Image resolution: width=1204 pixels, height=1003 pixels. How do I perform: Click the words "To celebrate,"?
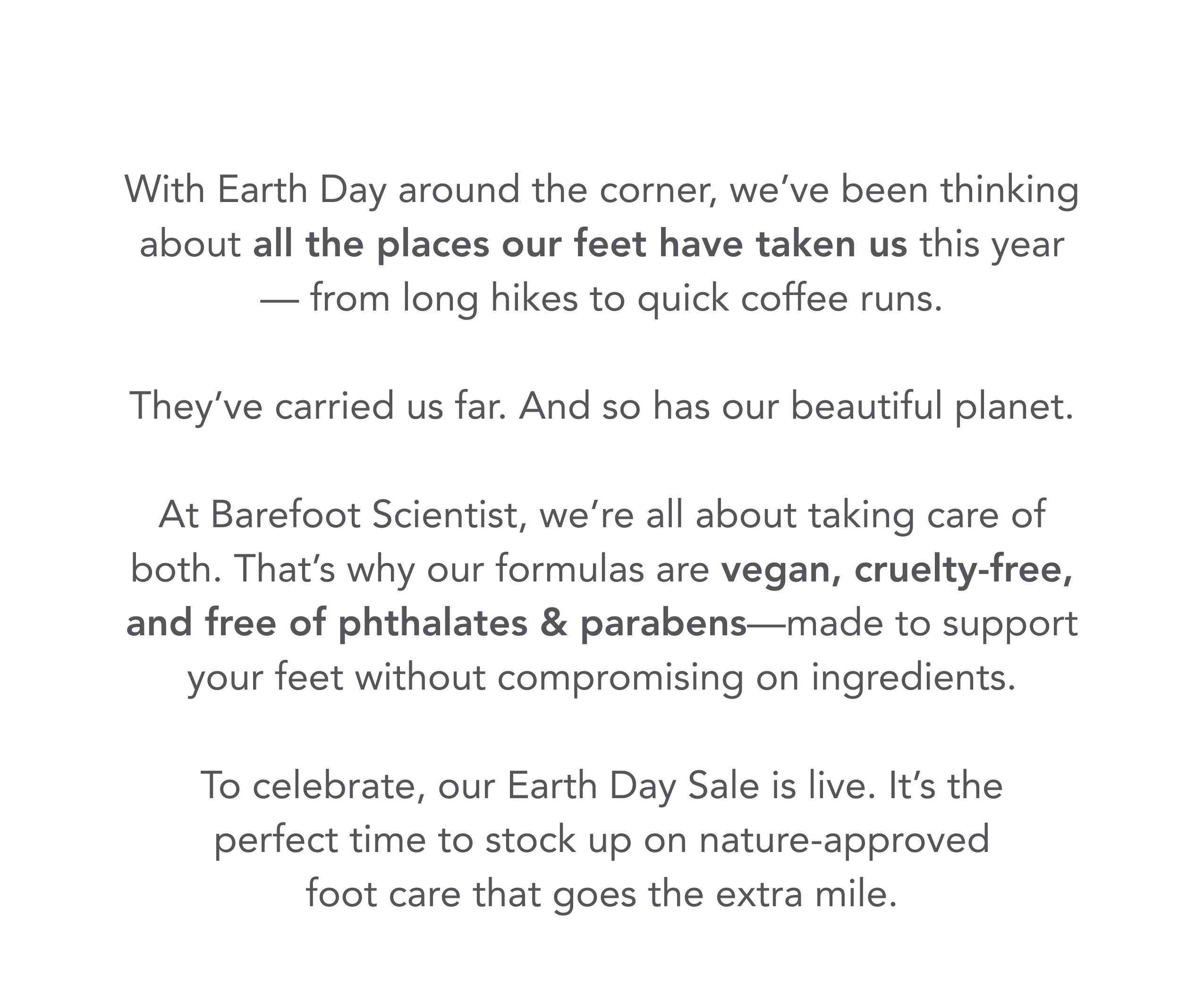(314, 786)
